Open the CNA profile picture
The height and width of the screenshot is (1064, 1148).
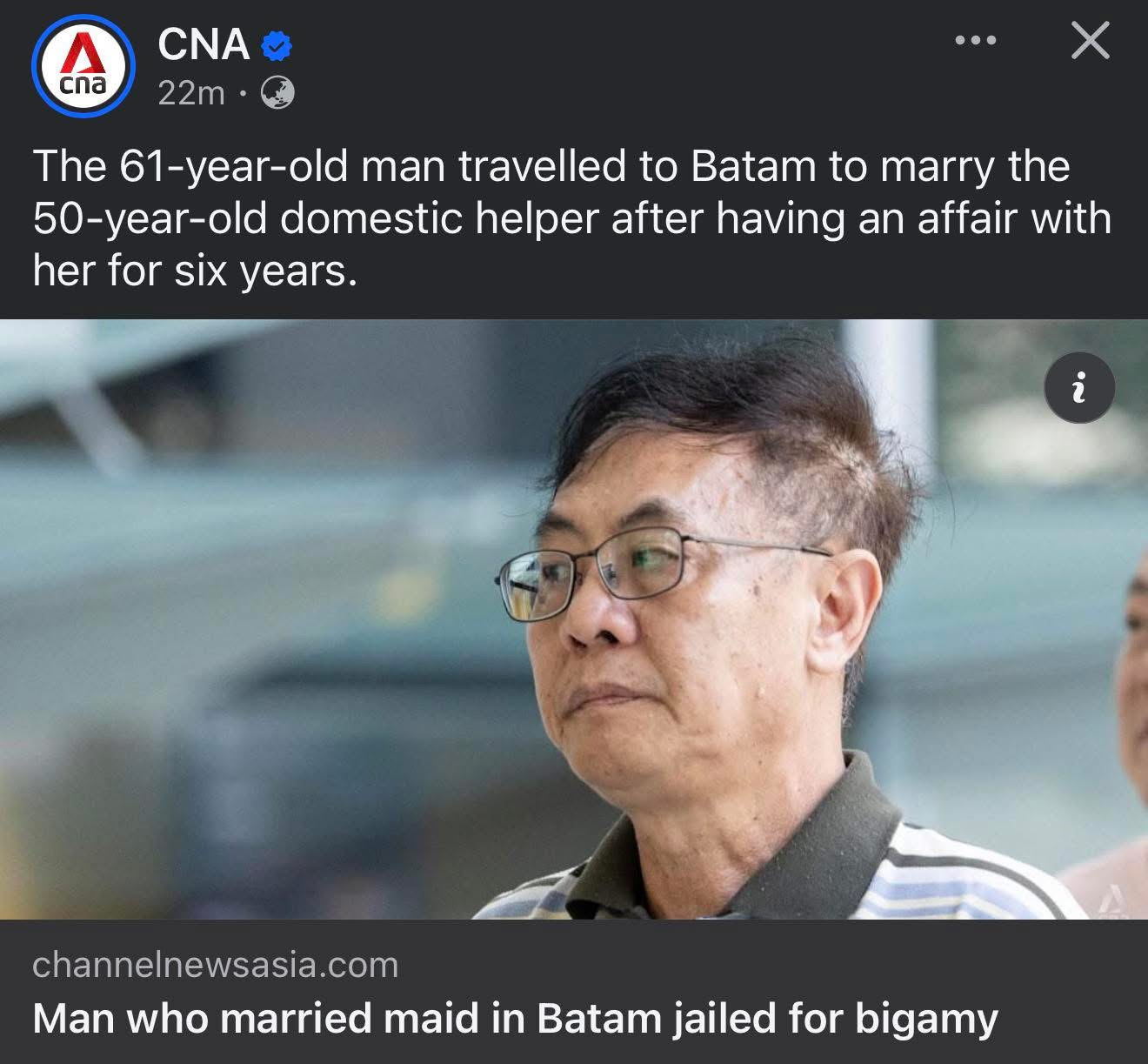[83, 65]
